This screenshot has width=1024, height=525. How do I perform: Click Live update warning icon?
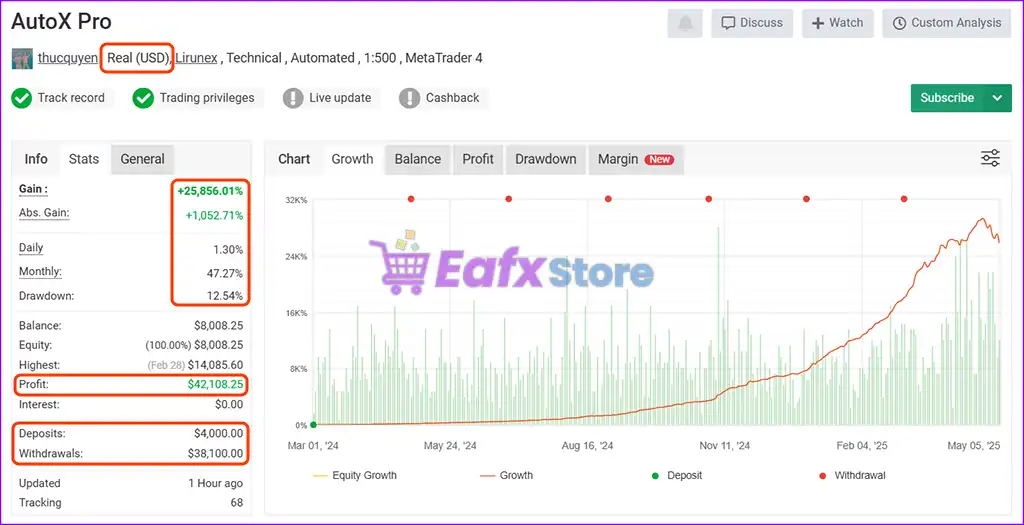293,99
